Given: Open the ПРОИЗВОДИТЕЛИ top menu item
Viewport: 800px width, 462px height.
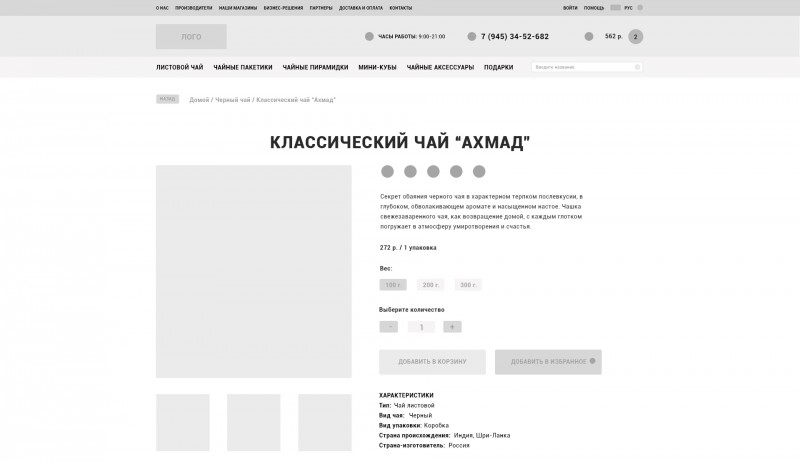Looking at the screenshot, I should click(193, 8).
